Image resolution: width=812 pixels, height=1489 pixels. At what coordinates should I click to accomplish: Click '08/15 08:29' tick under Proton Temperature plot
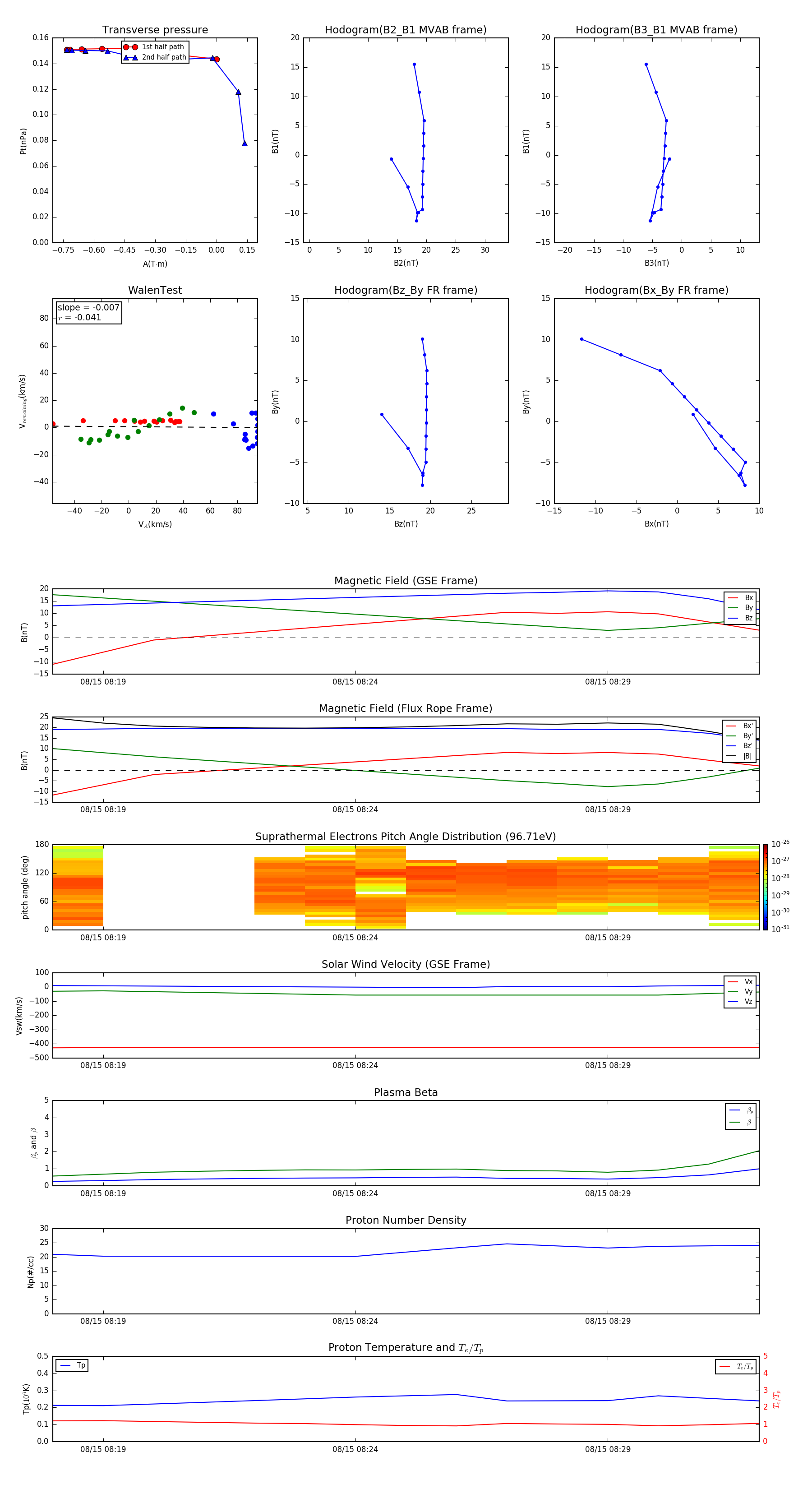pos(607,1449)
